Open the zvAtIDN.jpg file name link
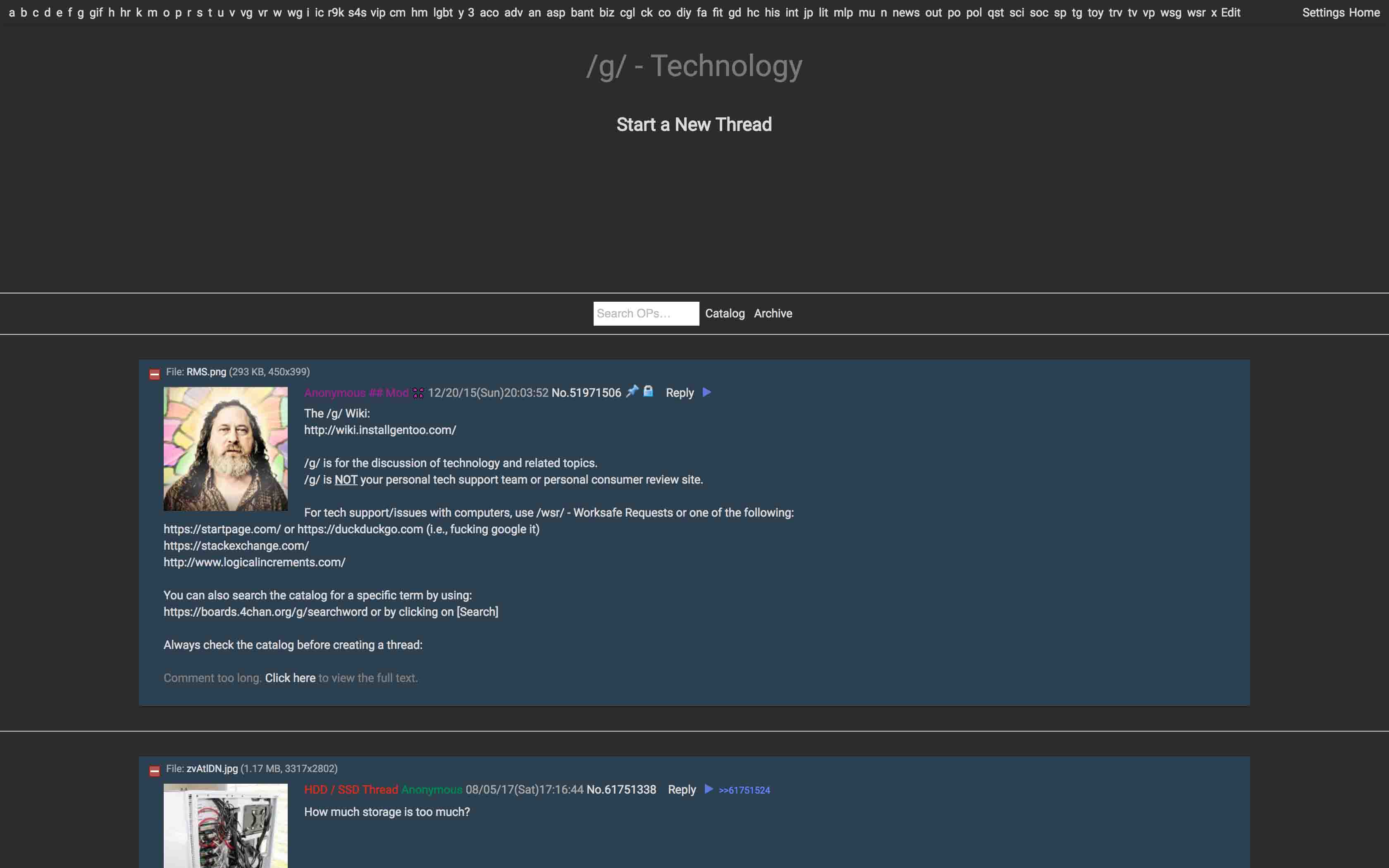Viewport: 1389px width, 868px height. point(212,769)
